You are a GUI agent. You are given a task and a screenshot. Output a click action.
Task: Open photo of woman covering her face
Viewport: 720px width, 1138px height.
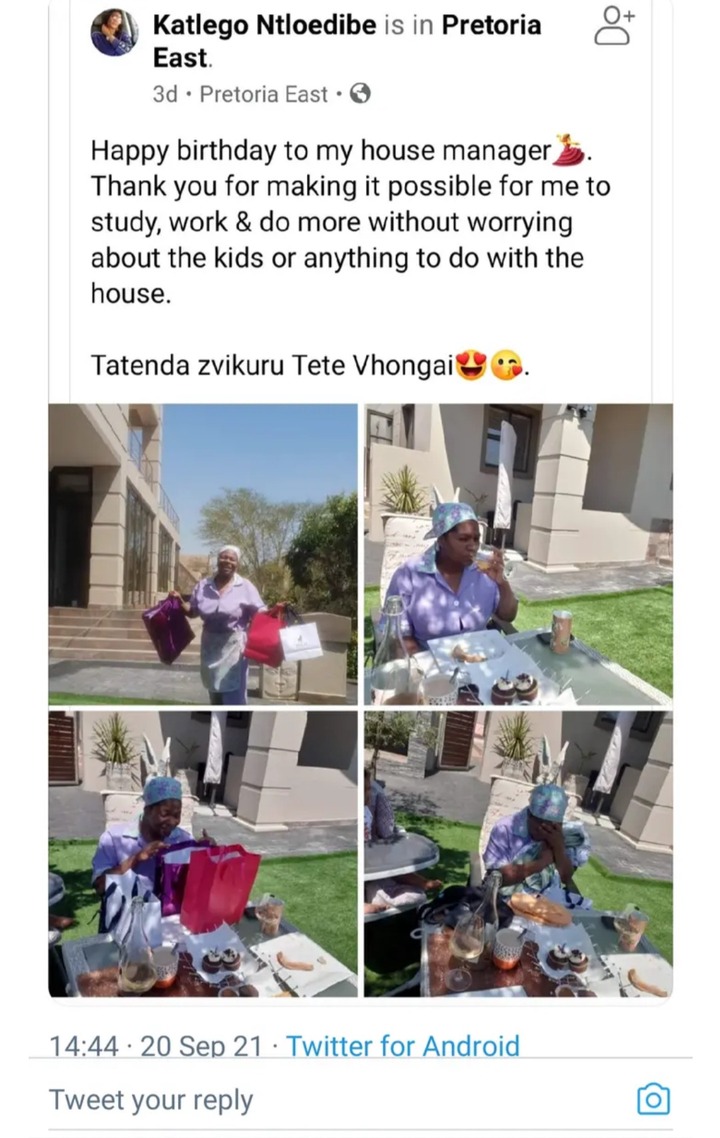click(x=518, y=854)
